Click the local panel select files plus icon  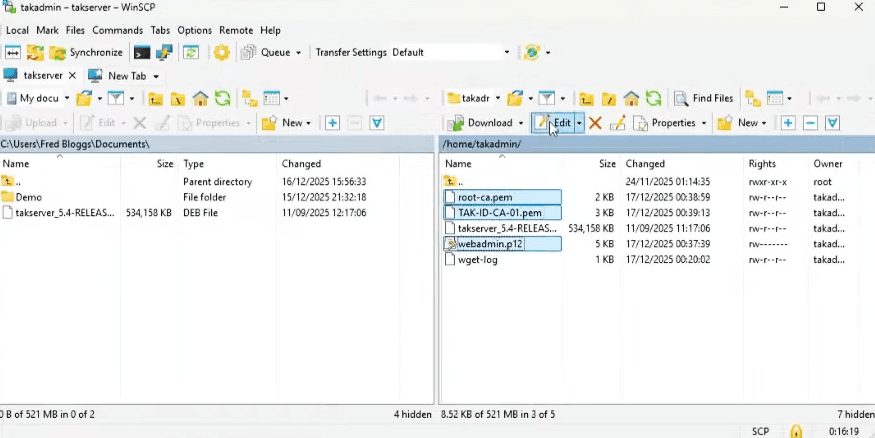[x=333, y=123]
